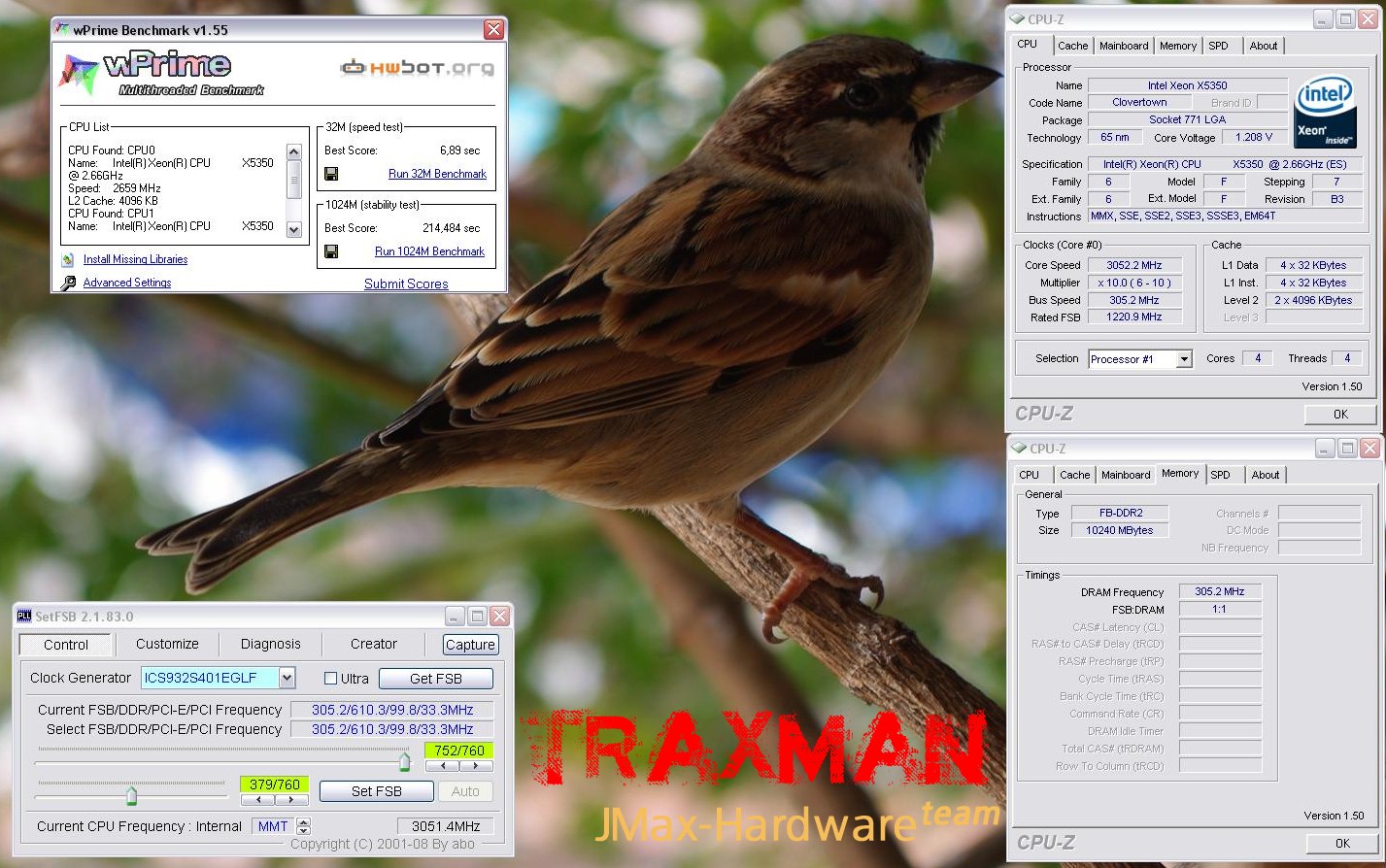This screenshot has width=1386, height=868.
Task: Click the Core Speed 3052.2 MHz value
Action: pos(1134,265)
